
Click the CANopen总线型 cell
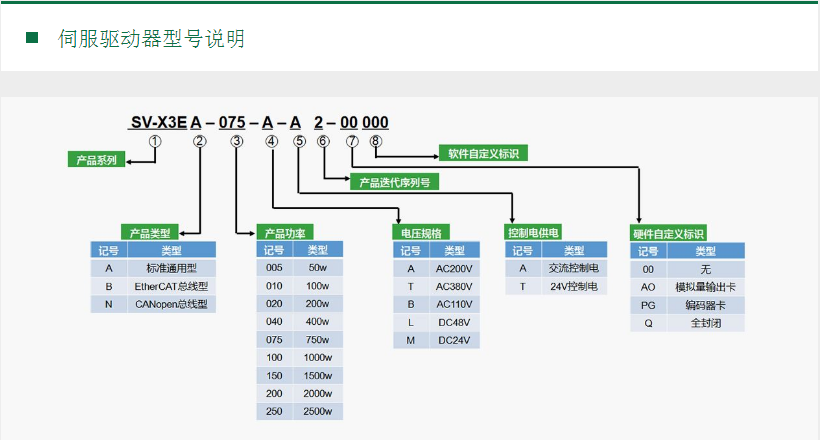pyautogui.click(x=172, y=304)
